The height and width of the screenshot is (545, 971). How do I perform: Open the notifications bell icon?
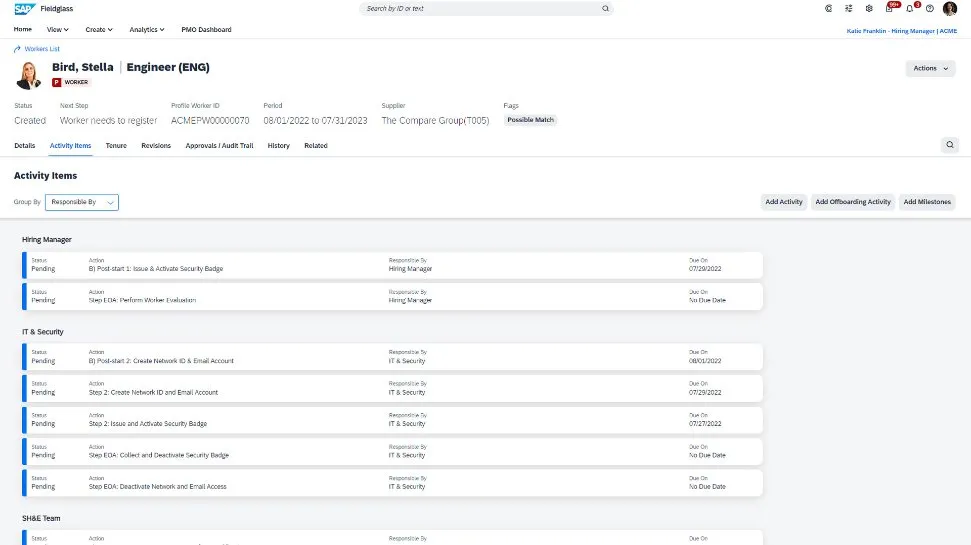[x=909, y=8]
